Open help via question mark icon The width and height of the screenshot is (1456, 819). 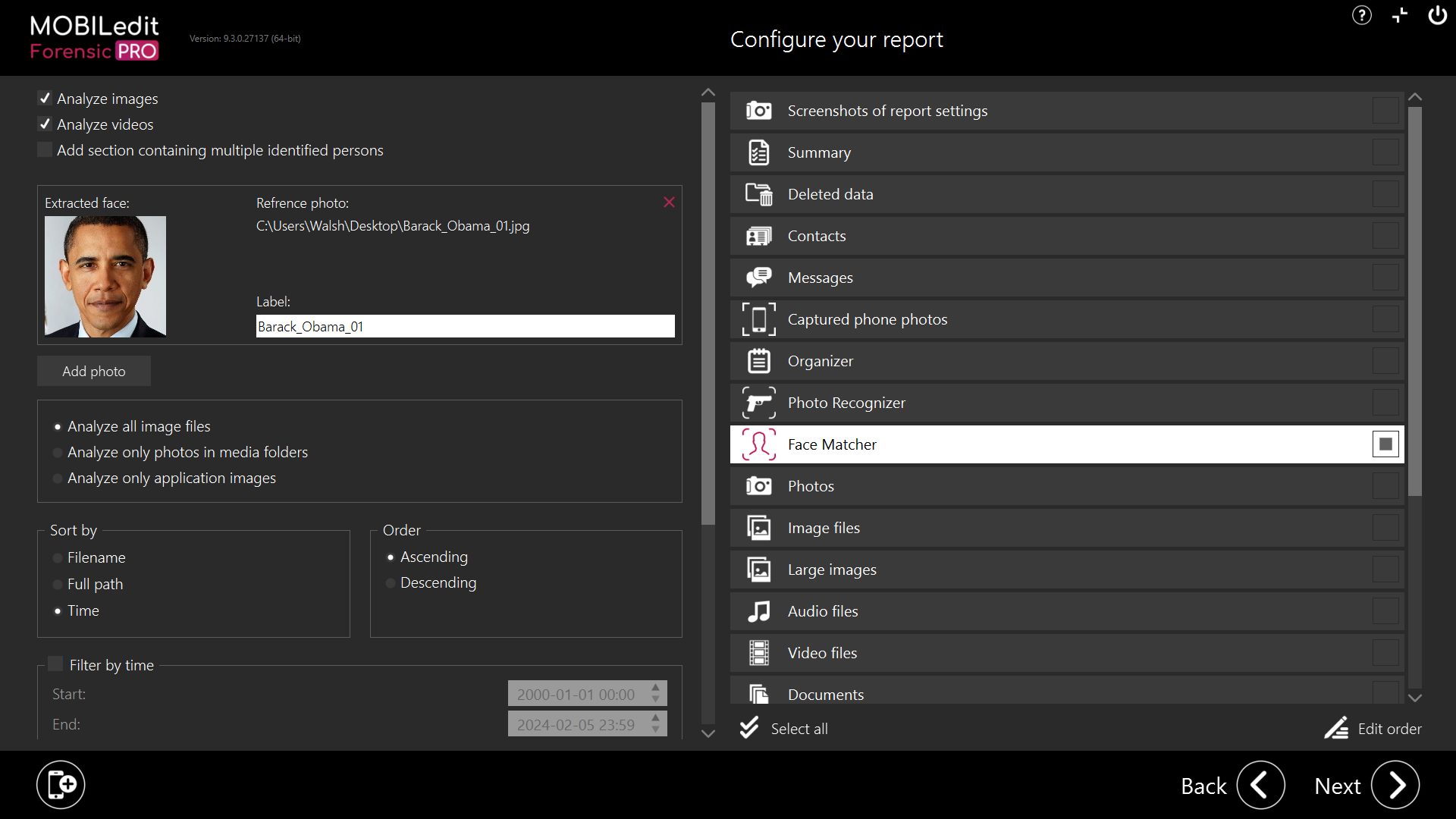1361,15
